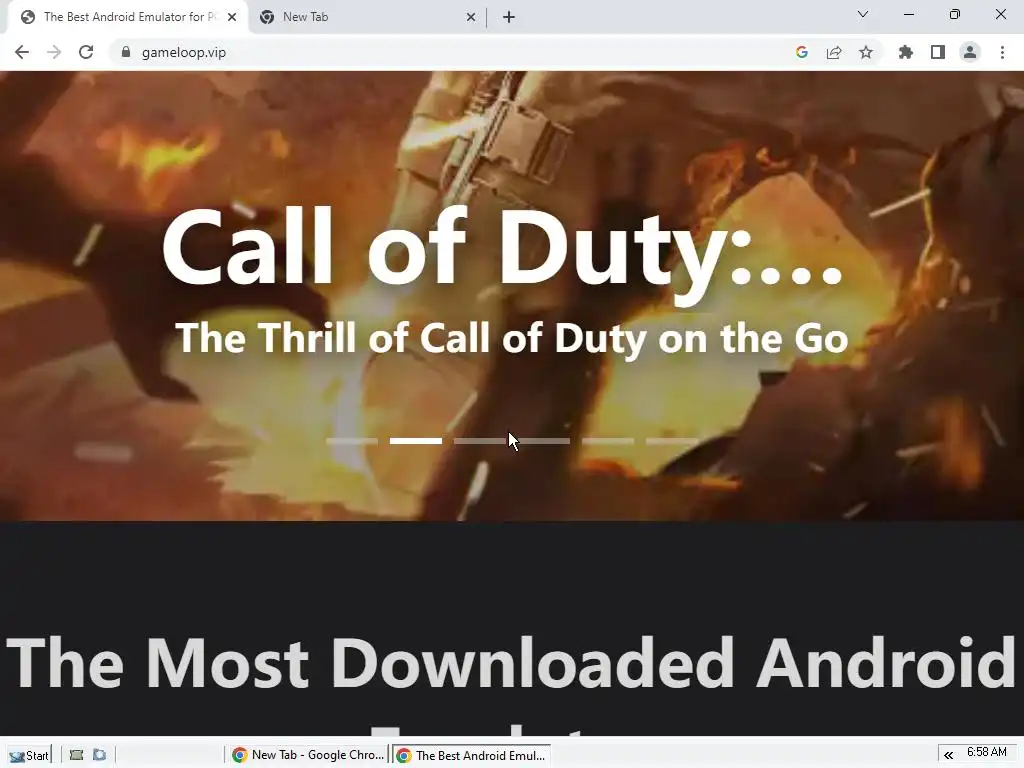Image resolution: width=1024 pixels, height=768 pixels.
Task: Jump to third carousel slide indicator
Action: point(480,441)
